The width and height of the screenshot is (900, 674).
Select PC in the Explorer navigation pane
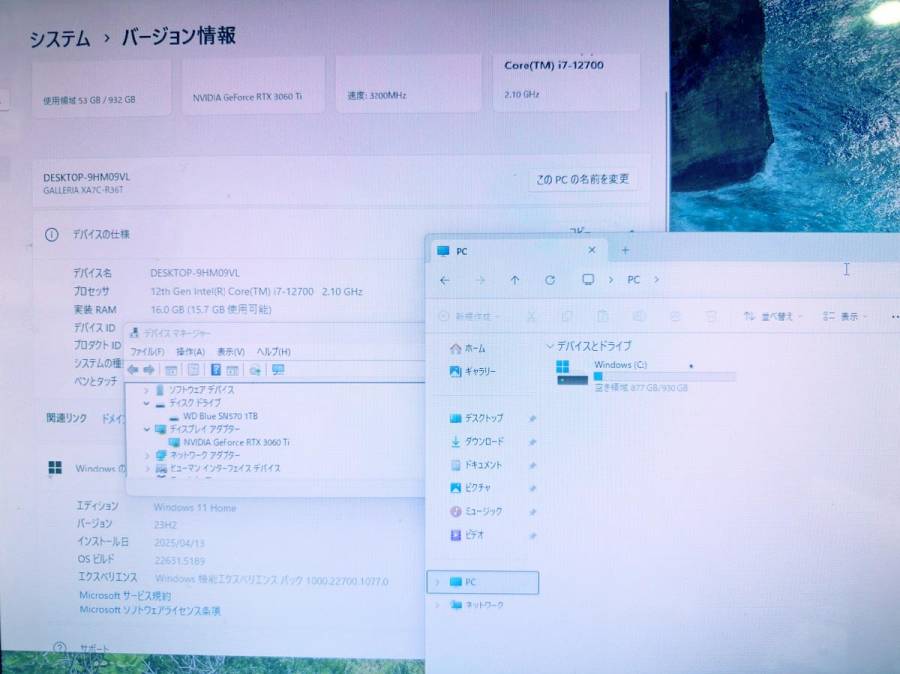tap(483, 582)
